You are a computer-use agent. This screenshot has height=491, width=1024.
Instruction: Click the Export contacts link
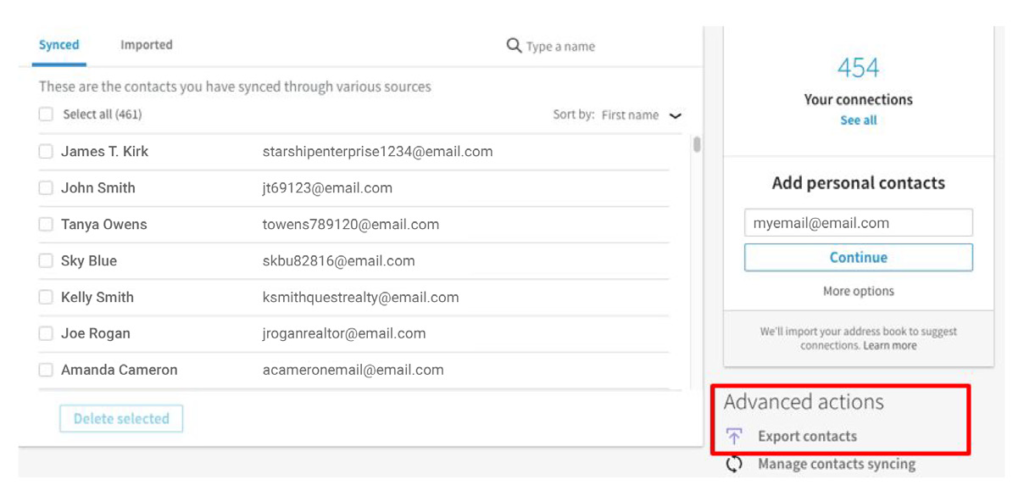click(807, 436)
